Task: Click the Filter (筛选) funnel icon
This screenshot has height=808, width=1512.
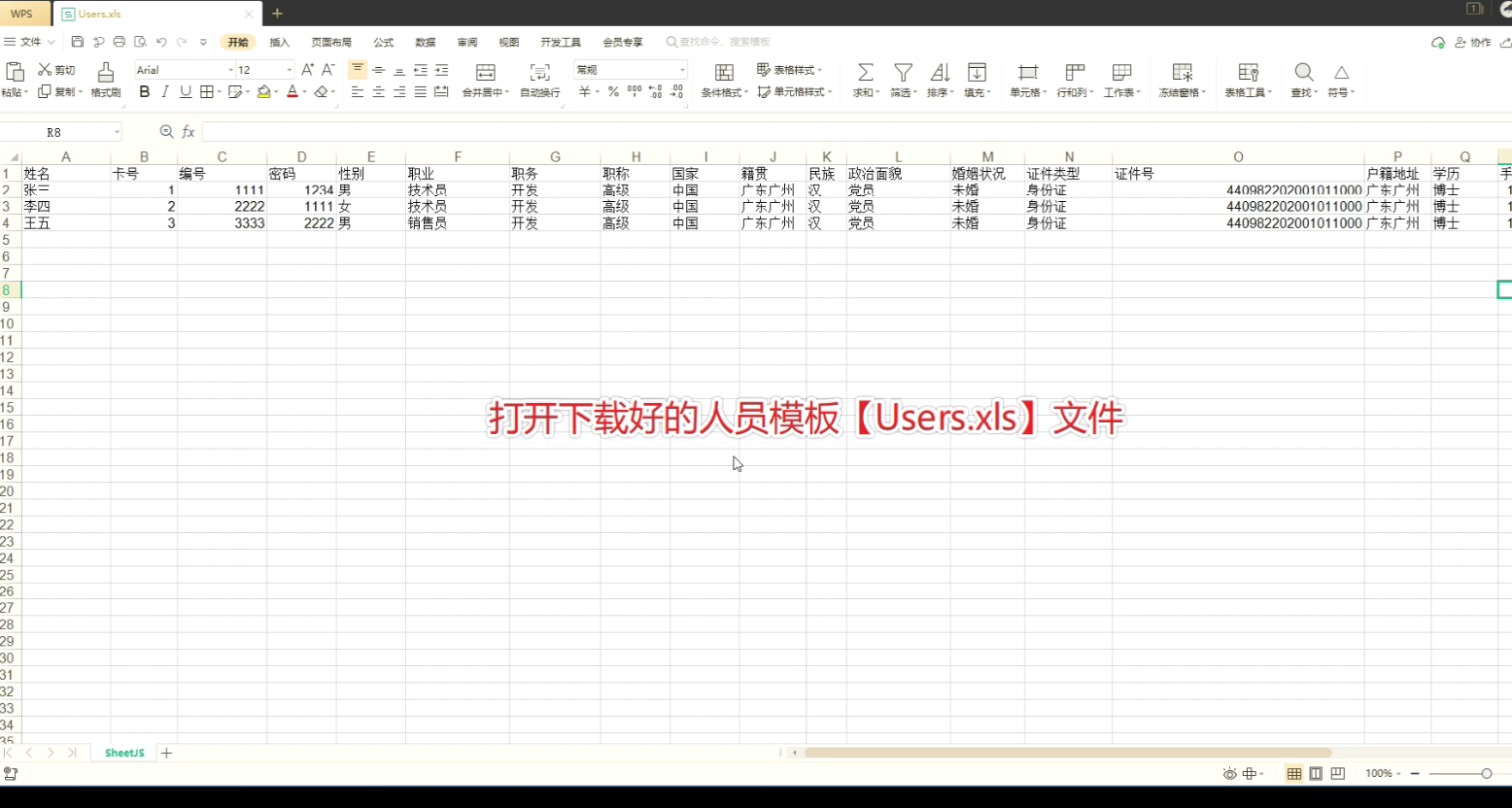Action: [903, 73]
